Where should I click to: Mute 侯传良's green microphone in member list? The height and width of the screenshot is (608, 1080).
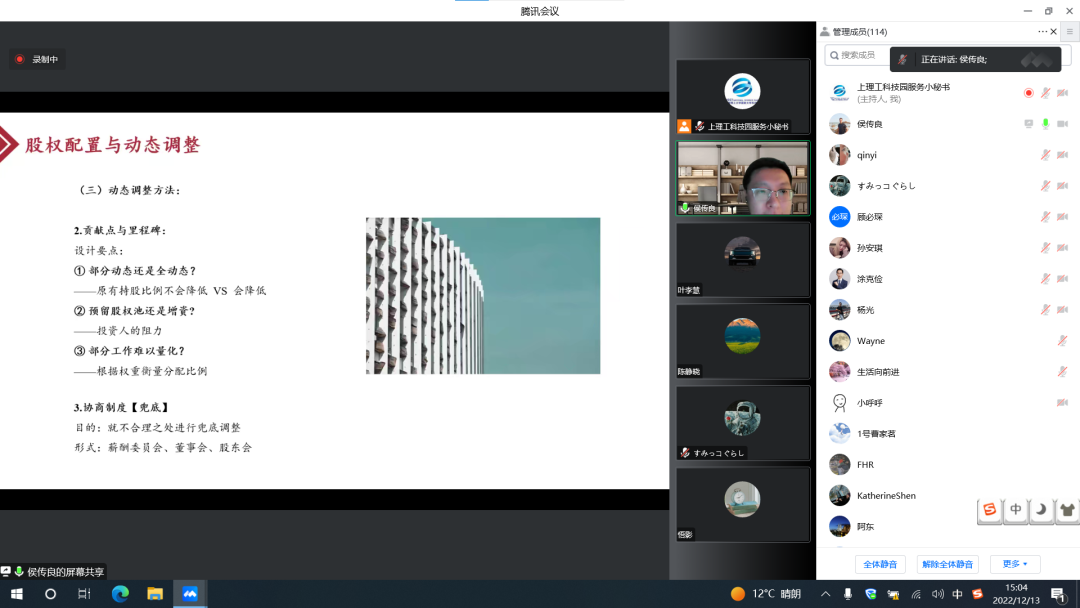pos(1046,124)
